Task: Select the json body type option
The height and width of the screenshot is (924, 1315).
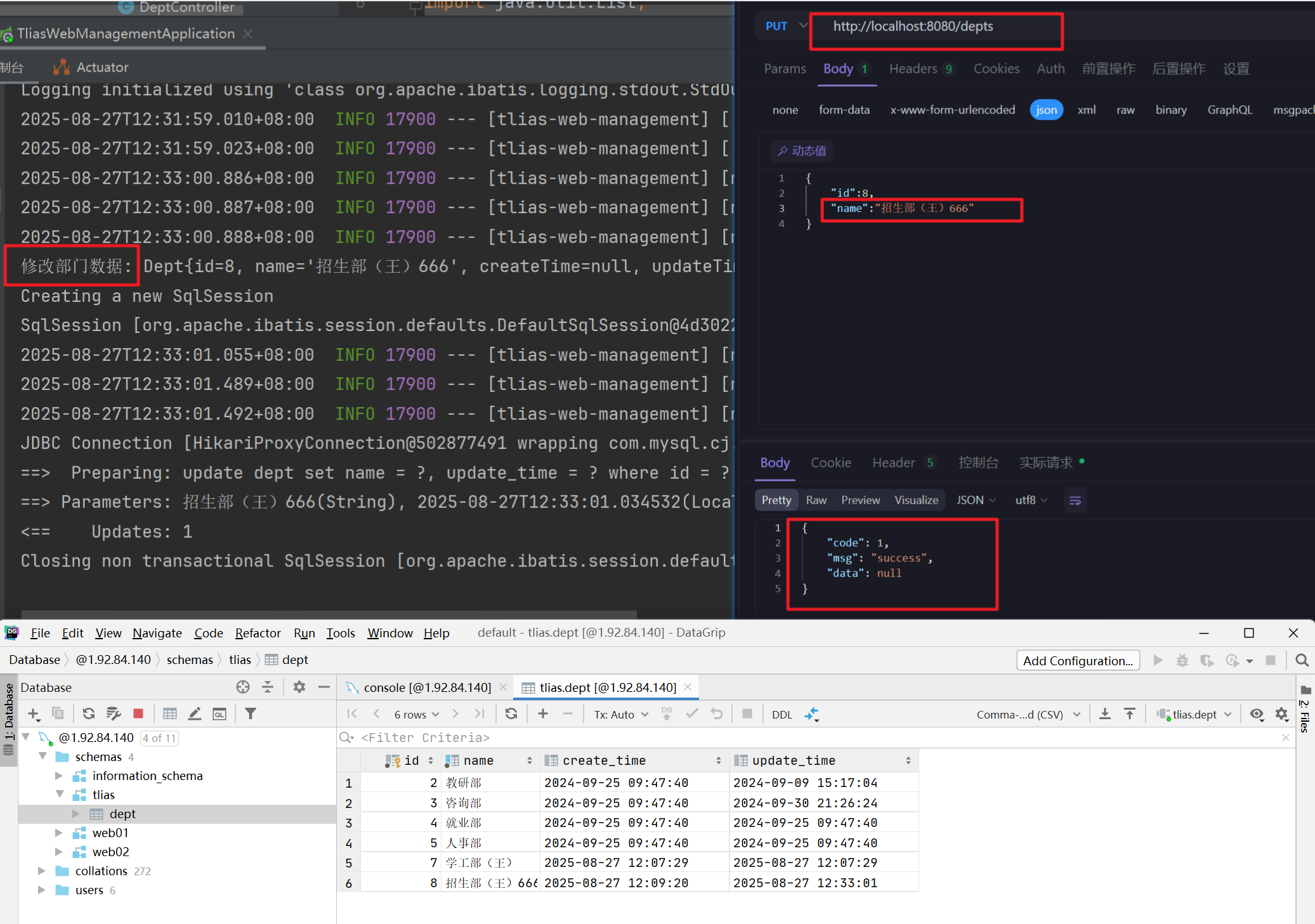Action: pyautogui.click(x=1046, y=110)
